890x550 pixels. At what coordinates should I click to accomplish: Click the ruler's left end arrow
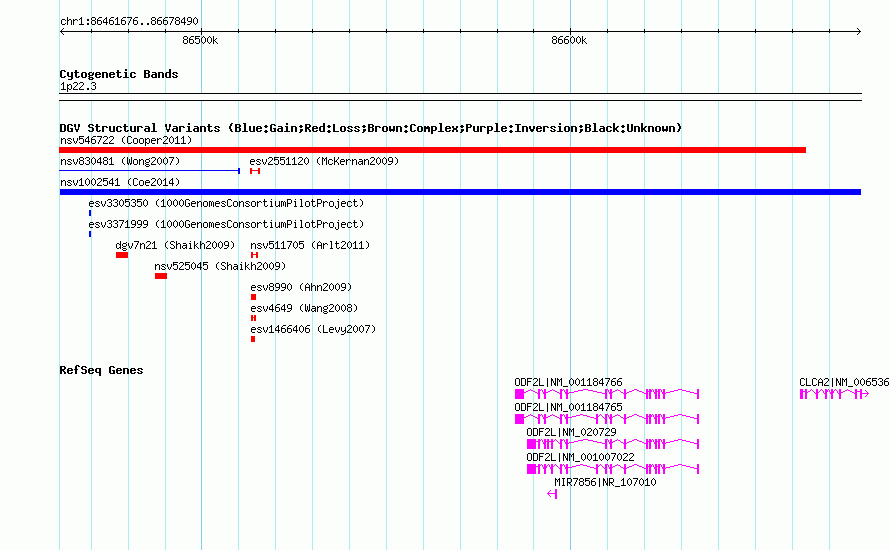click(62, 32)
